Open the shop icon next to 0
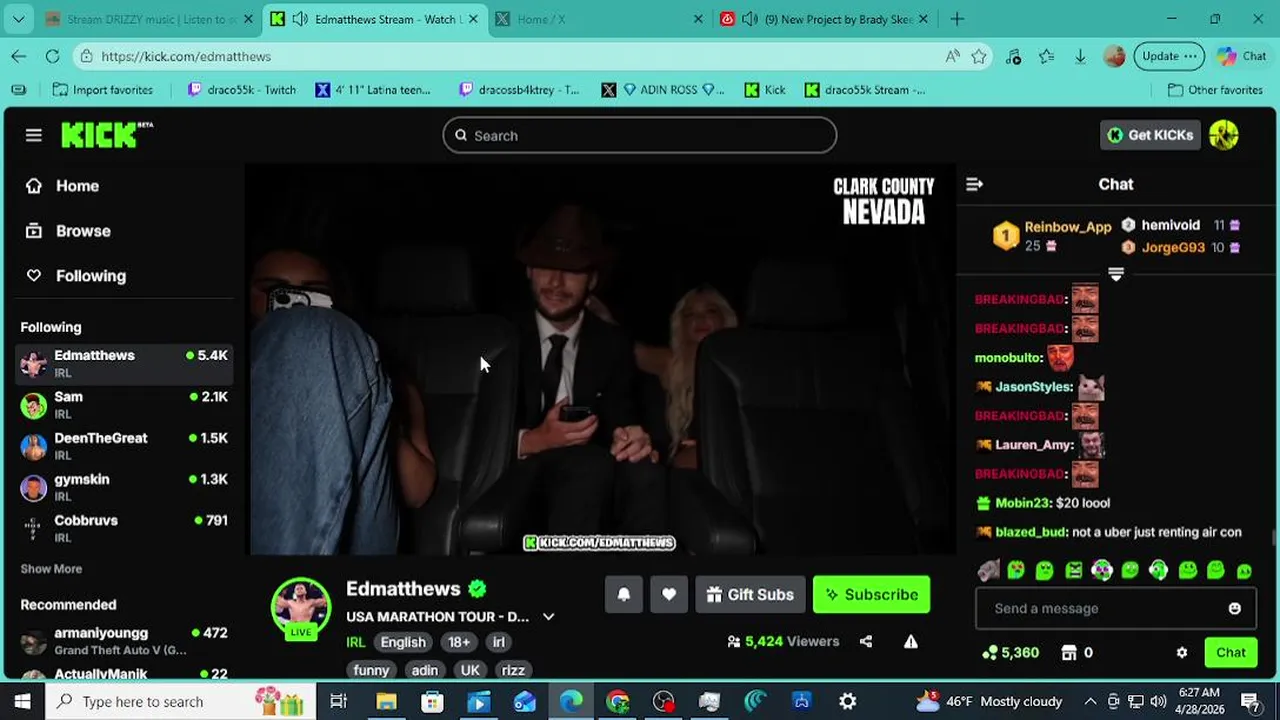This screenshot has height=720, width=1280. click(1069, 652)
